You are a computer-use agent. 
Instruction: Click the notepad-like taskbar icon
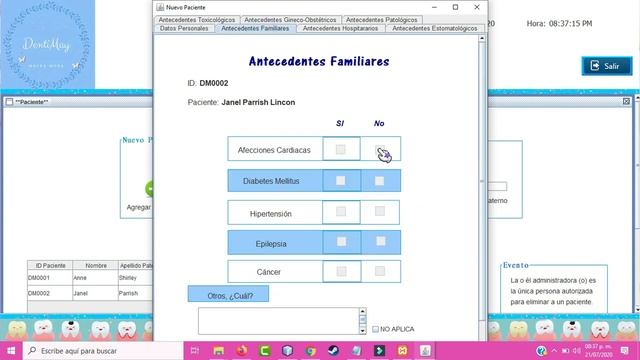coord(356,351)
